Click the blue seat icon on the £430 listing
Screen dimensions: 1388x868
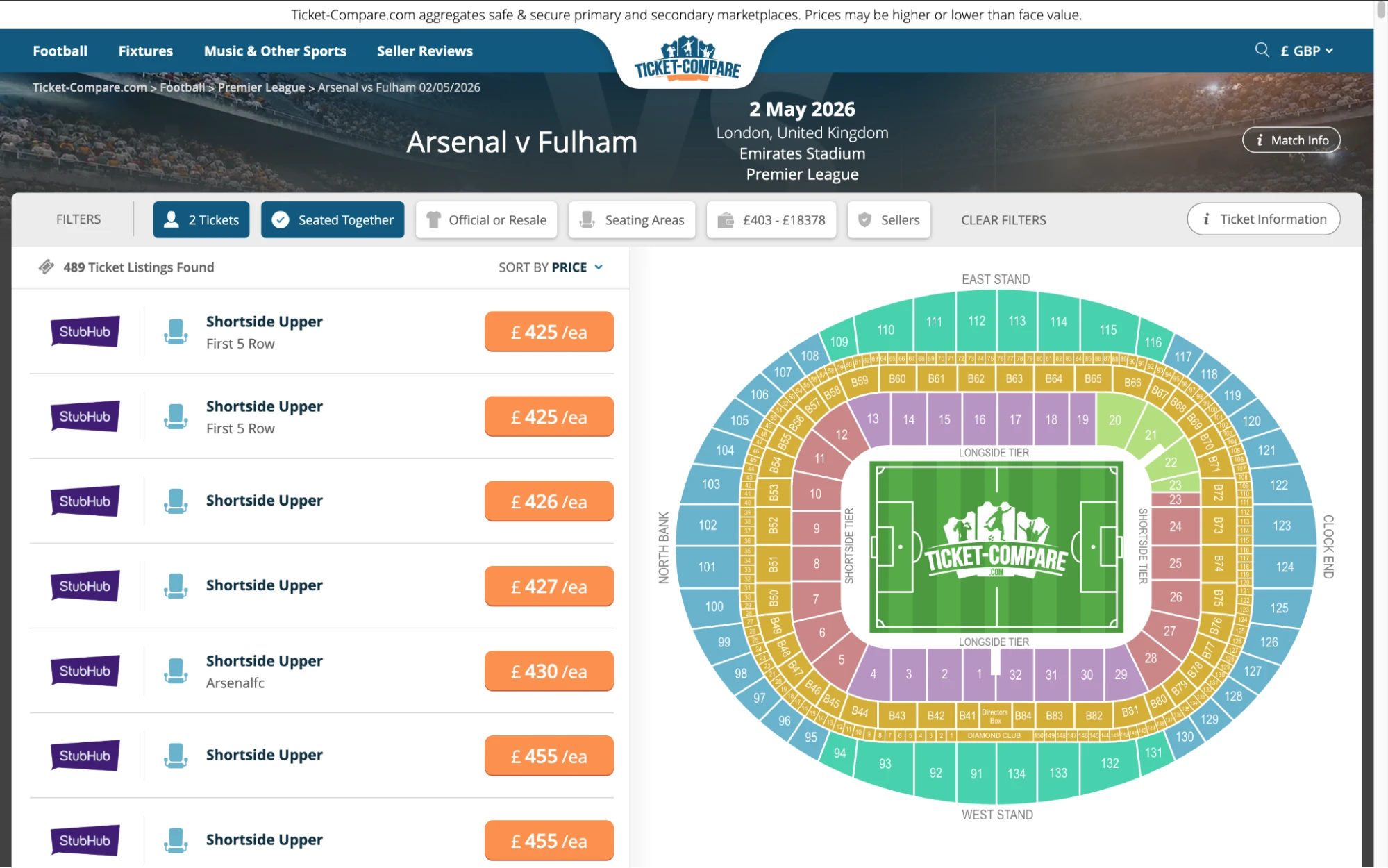[176, 669]
